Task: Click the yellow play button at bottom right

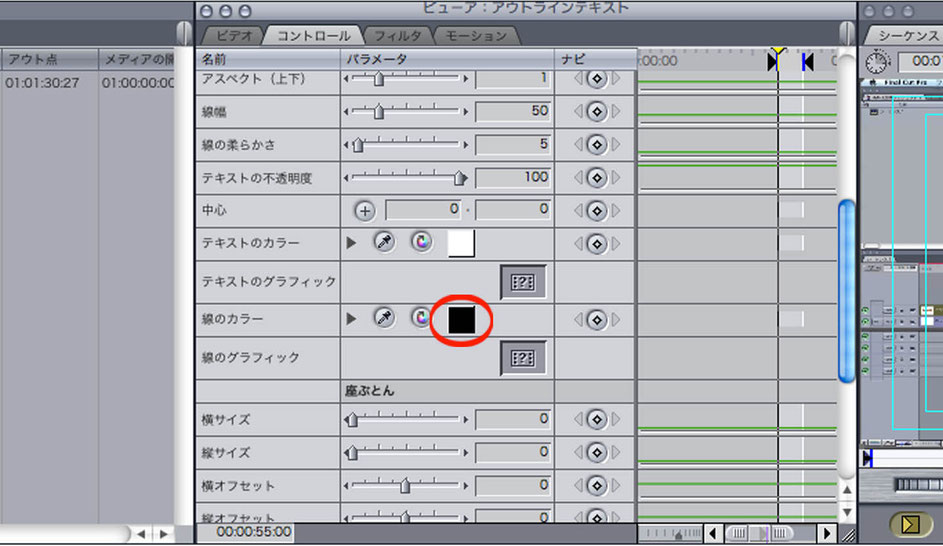Action: click(x=909, y=524)
